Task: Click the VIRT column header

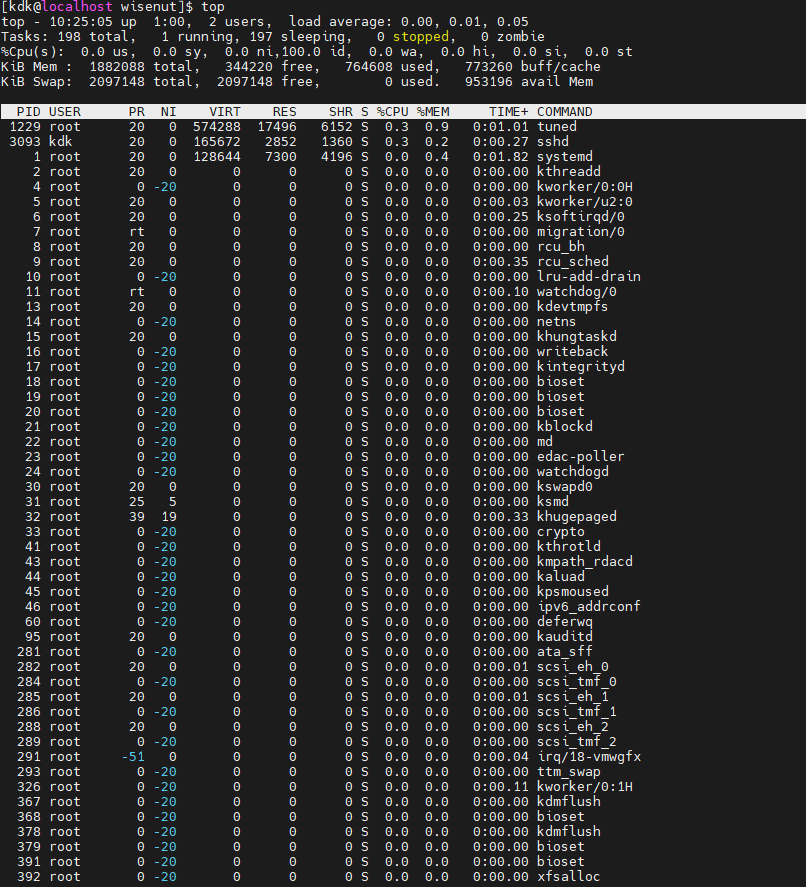Action: point(225,111)
